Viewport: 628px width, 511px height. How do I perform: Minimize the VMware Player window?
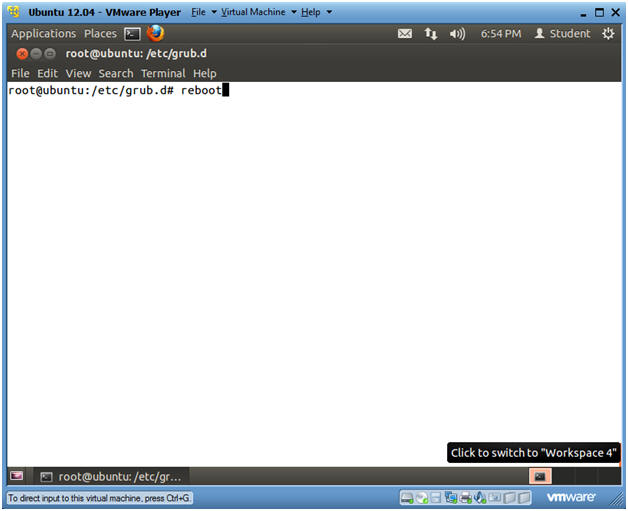point(583,13)
